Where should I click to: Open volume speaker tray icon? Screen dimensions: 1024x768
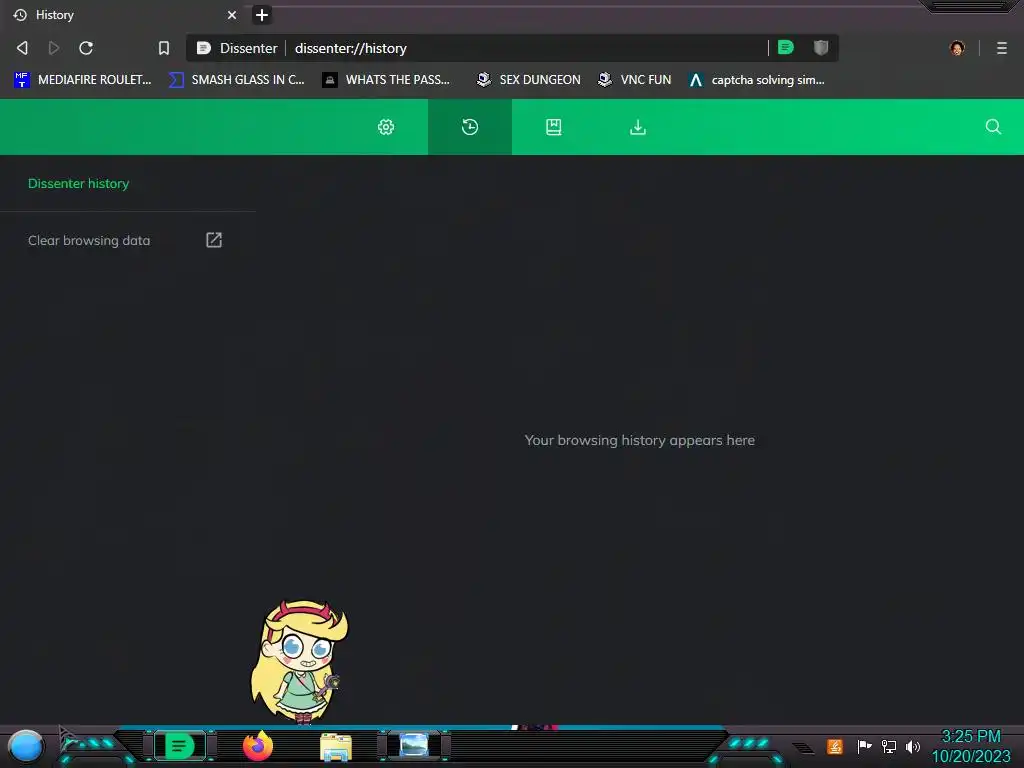coord(913,746)
